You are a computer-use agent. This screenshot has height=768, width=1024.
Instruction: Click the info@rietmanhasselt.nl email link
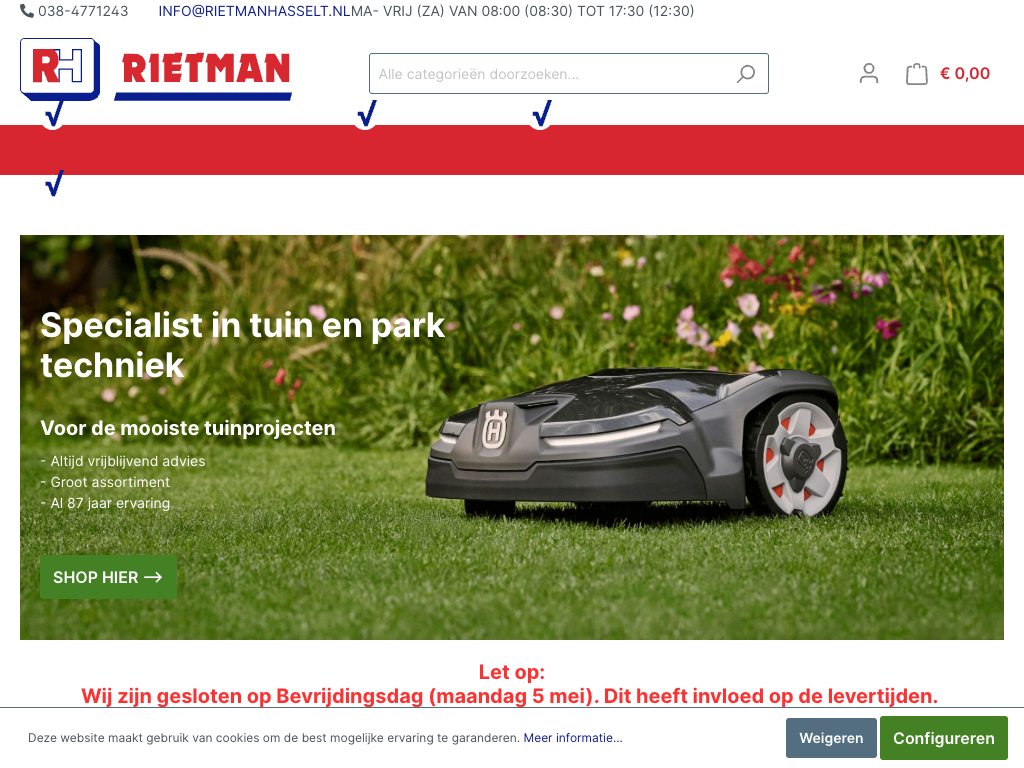[x=254, y=11]
